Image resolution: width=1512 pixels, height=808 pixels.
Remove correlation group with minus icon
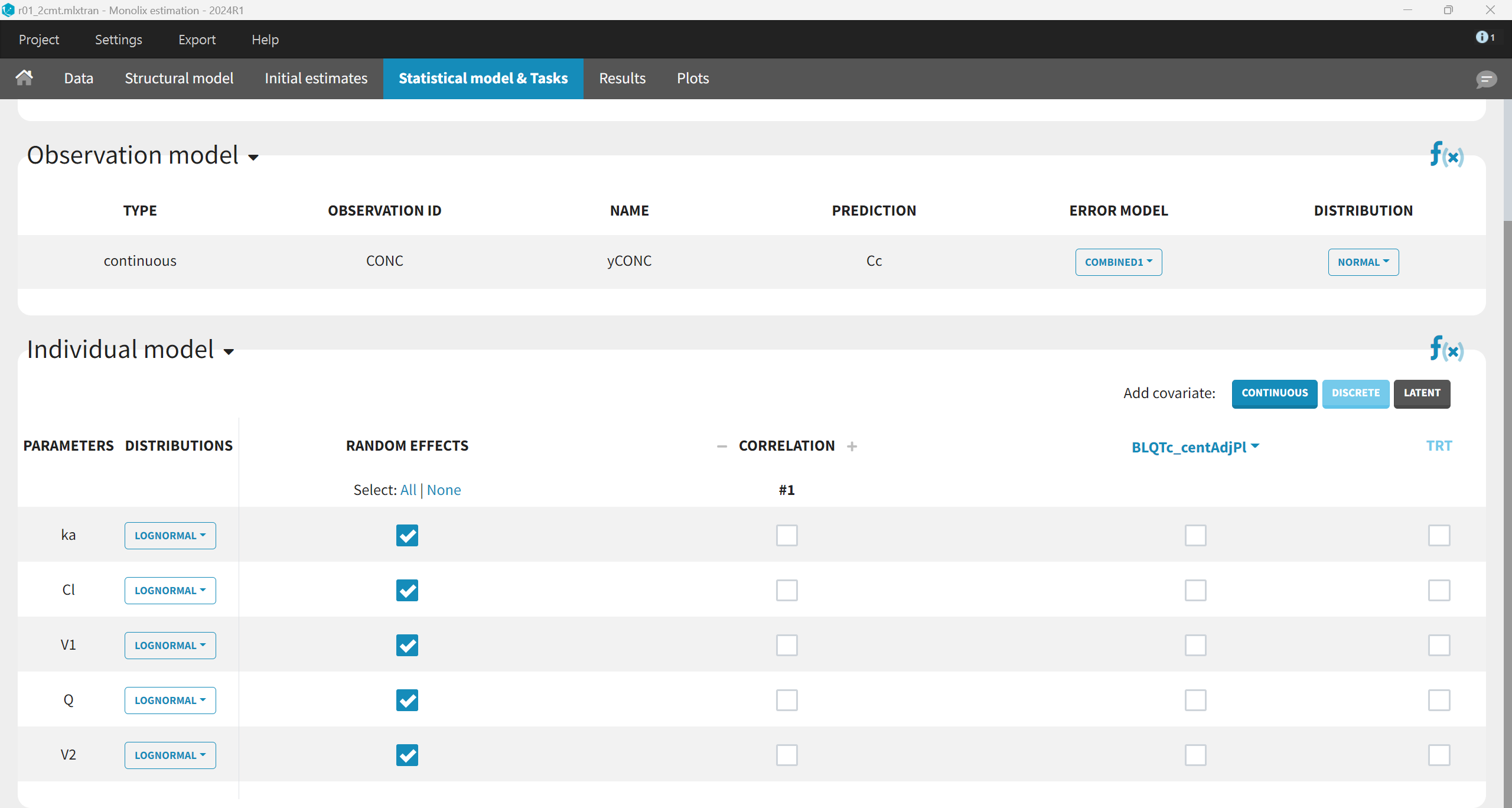click(722, 447)
